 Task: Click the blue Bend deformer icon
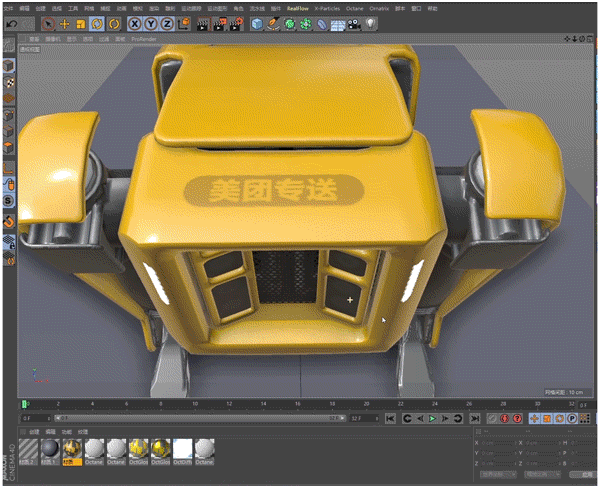pos(322,24)
